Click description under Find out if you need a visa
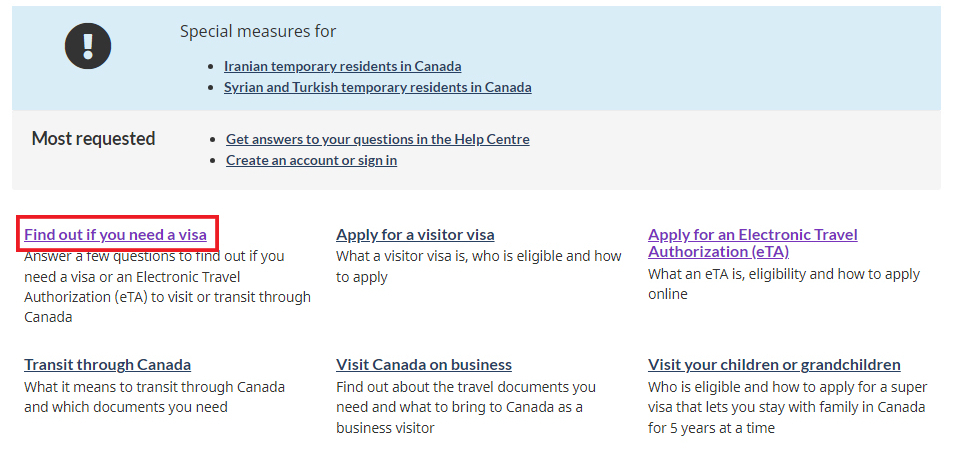 (x=167, y=287)
